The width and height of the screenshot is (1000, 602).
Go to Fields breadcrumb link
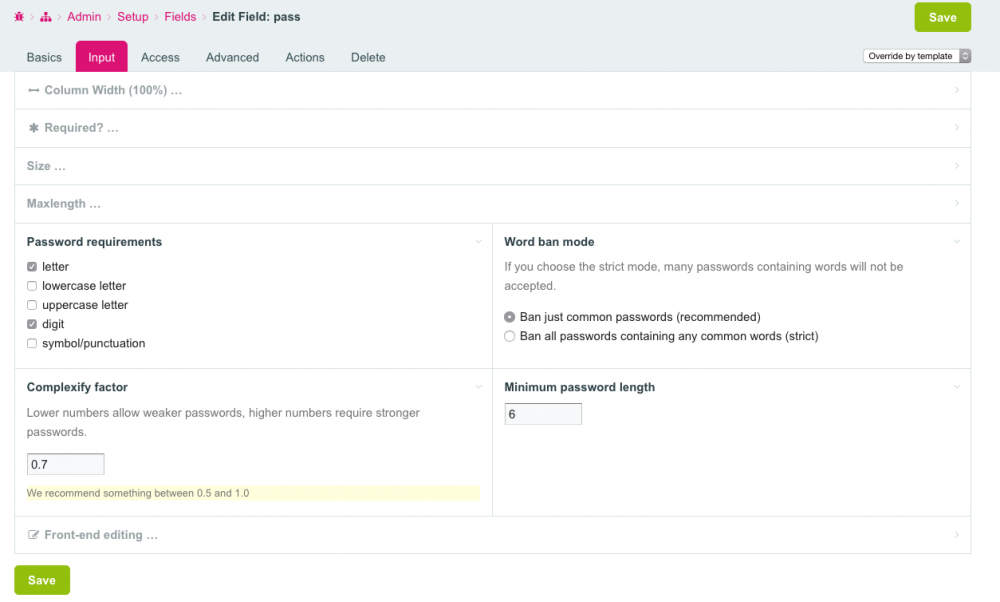coord(180,17)
